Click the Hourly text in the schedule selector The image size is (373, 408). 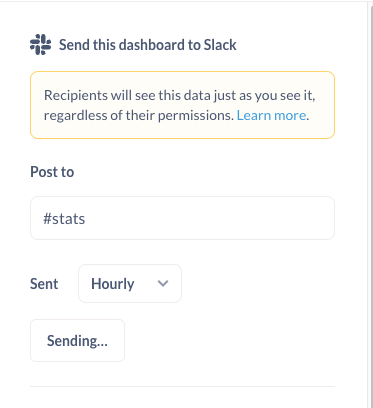click(113, 284)
